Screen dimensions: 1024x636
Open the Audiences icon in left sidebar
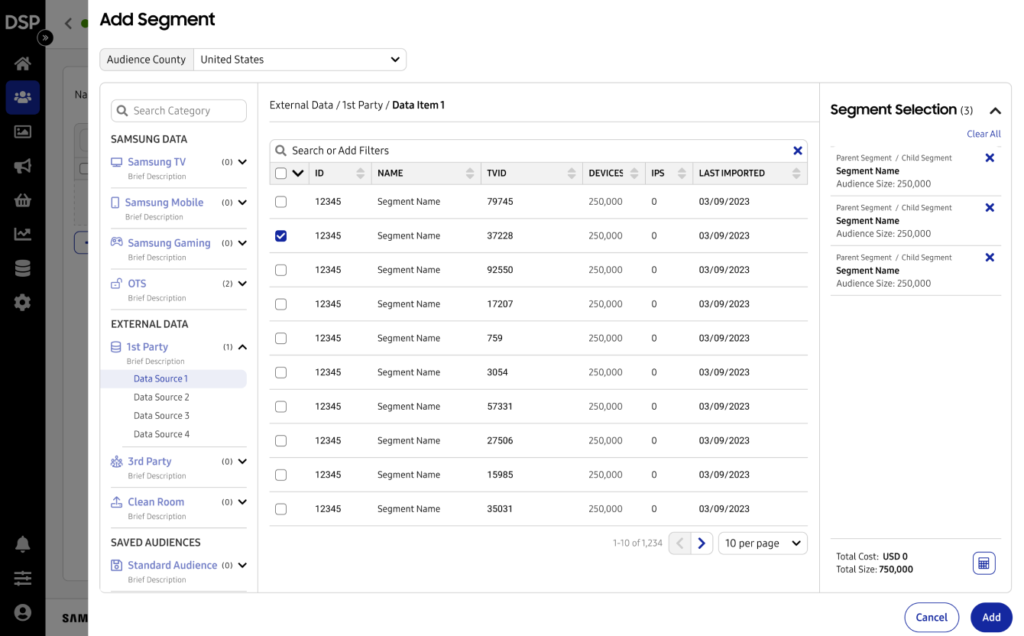point(22,97)
